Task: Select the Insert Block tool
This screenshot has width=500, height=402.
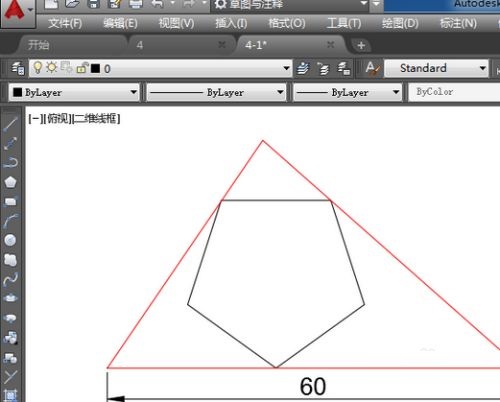Action: coord(10,337)
